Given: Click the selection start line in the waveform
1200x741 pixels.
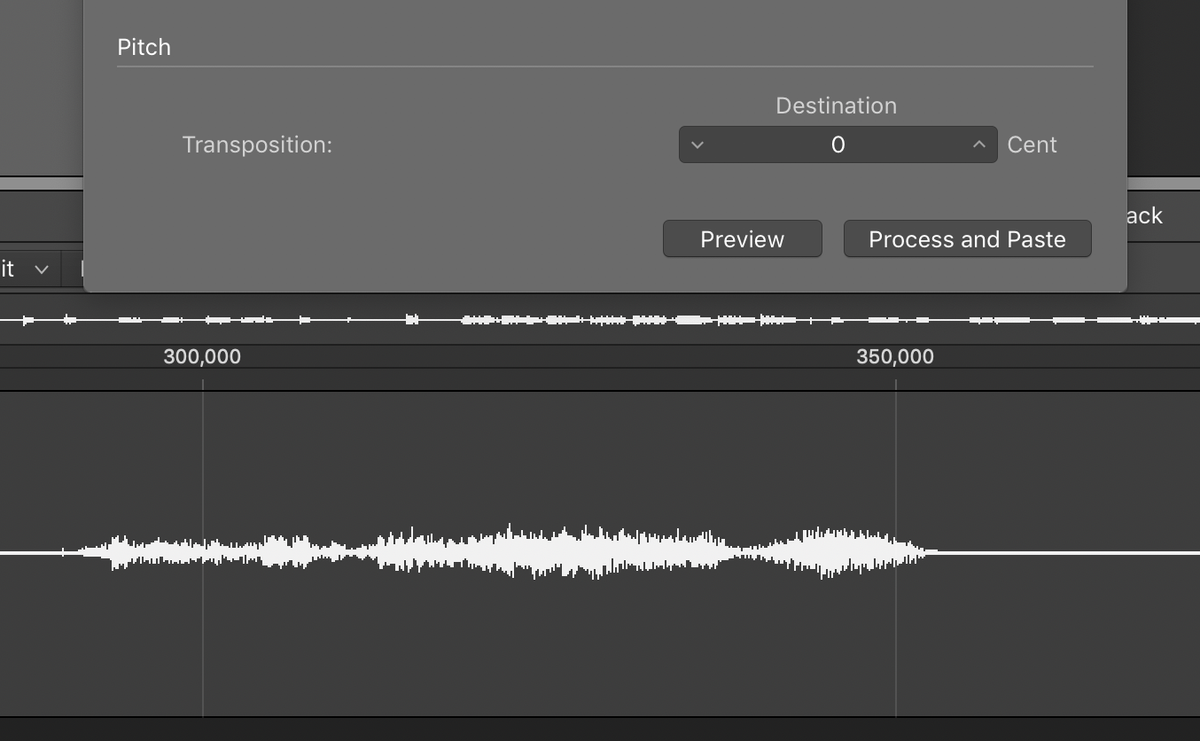Looking at the screenshot, I should click(204, 550).
